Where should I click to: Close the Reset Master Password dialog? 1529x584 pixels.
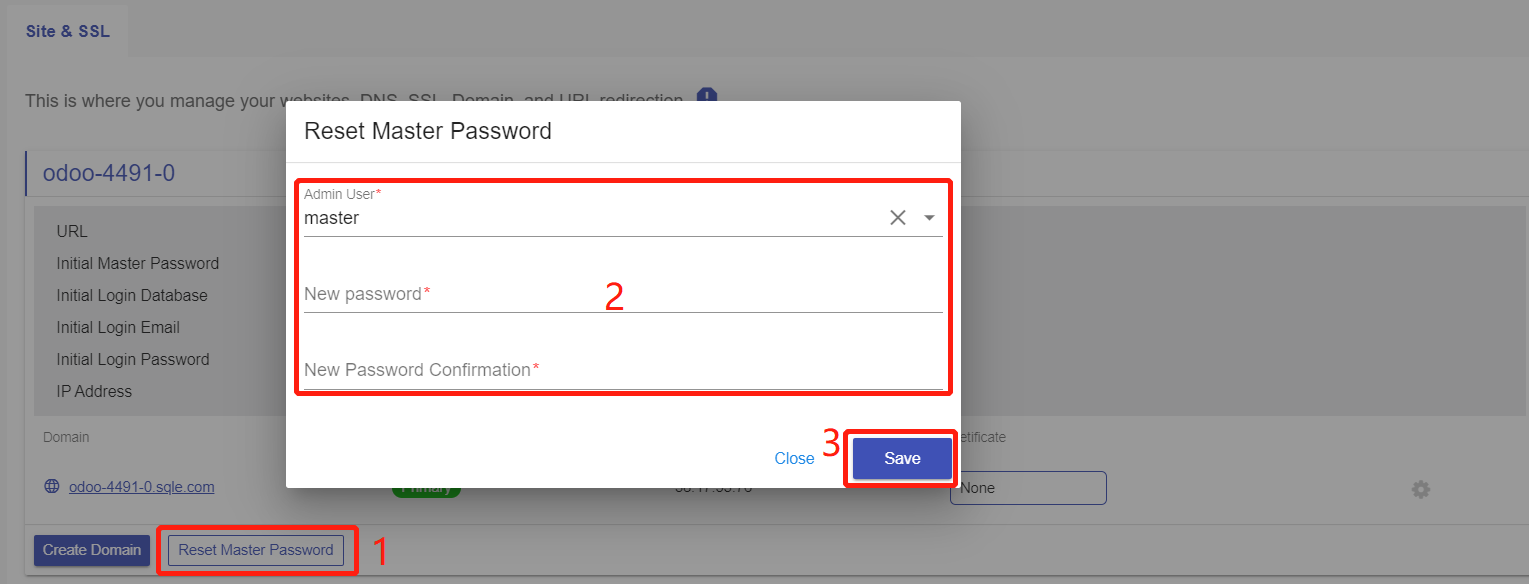point(794,458)
